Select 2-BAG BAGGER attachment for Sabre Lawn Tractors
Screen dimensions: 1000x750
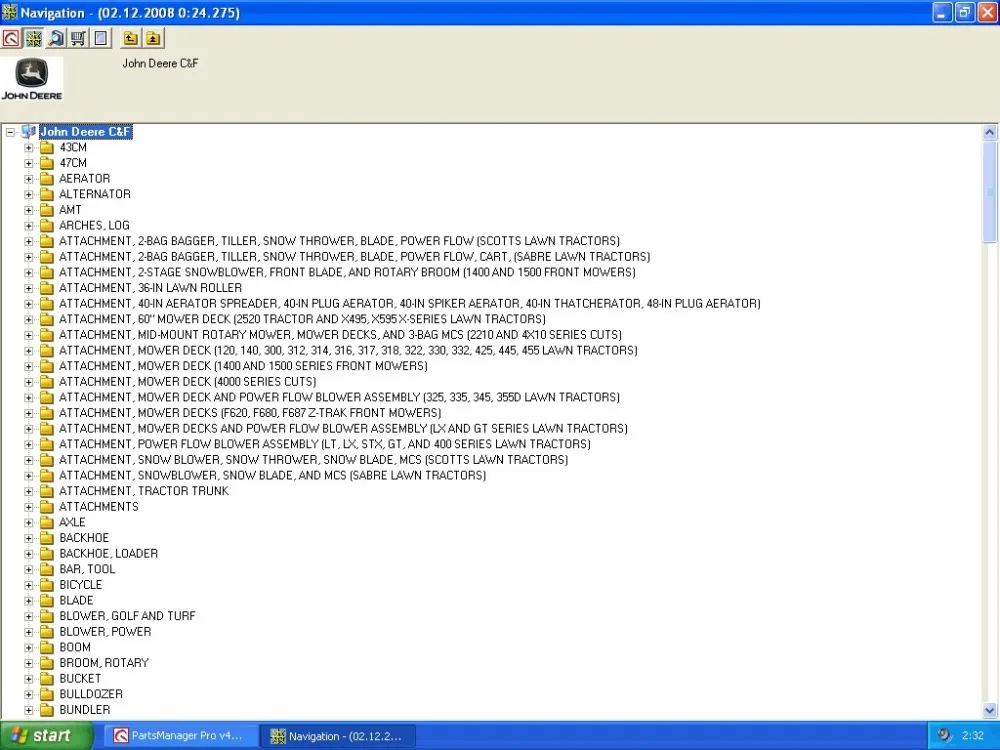[355, 256]
